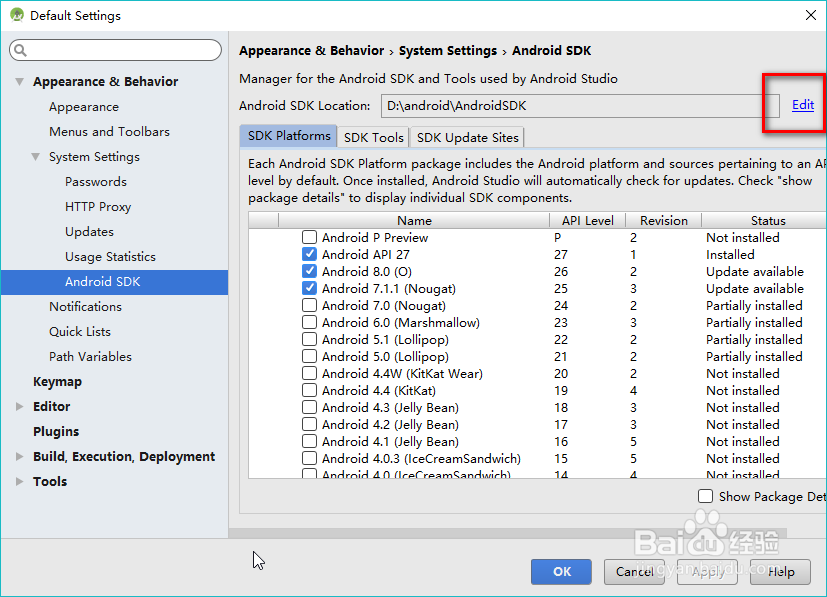827x597 pixels.
Task: Check Android 4.2 (Jelly Bean) checkbox
Action: coord(310,424)
